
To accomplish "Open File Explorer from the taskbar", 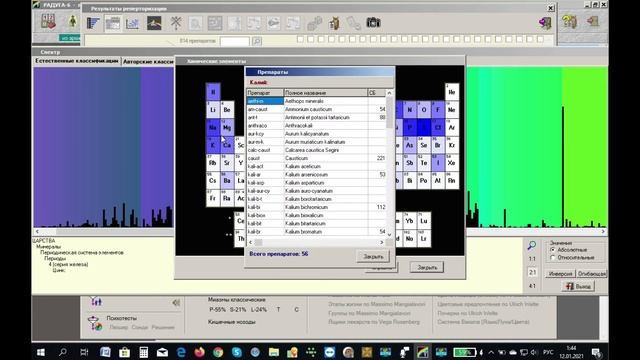I will [x=274, y=352].
